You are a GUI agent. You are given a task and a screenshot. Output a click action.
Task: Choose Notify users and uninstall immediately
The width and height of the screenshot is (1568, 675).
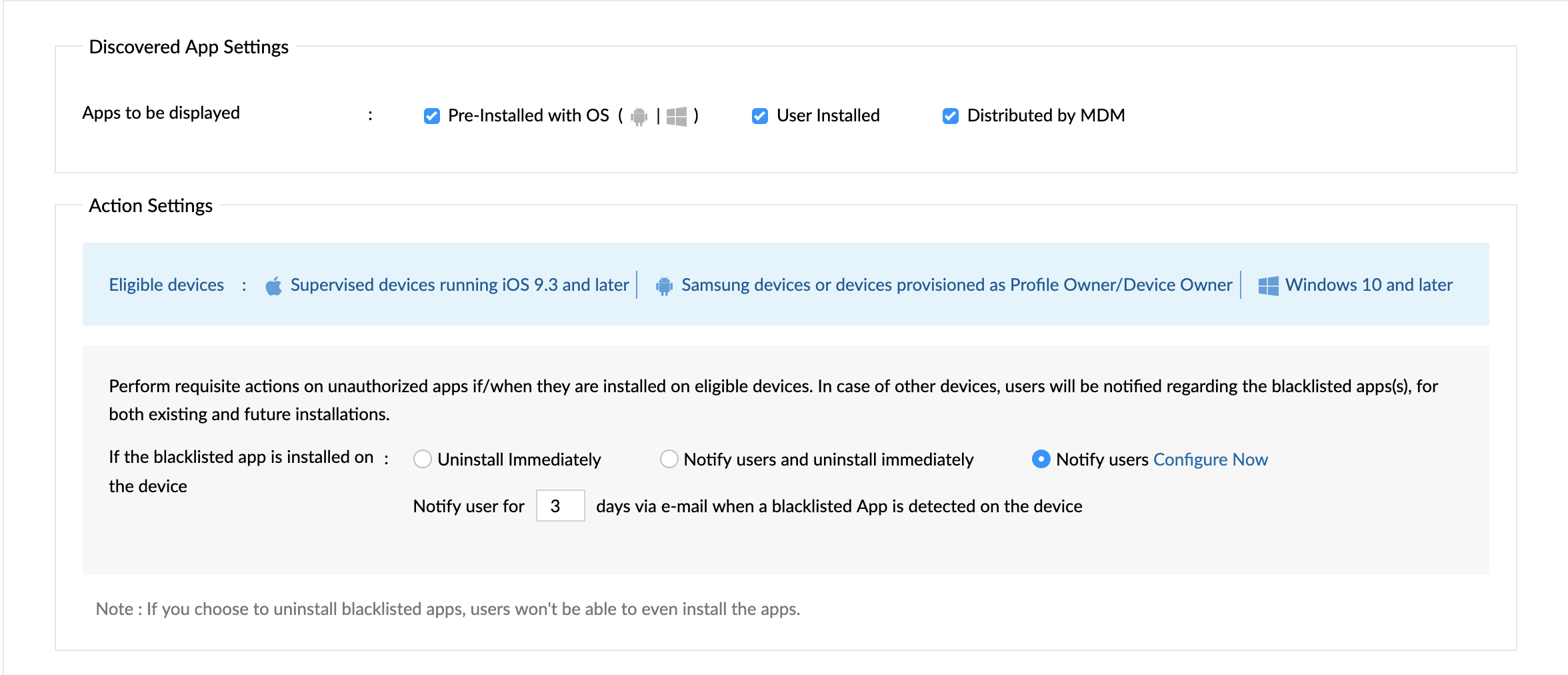point(669,459)
